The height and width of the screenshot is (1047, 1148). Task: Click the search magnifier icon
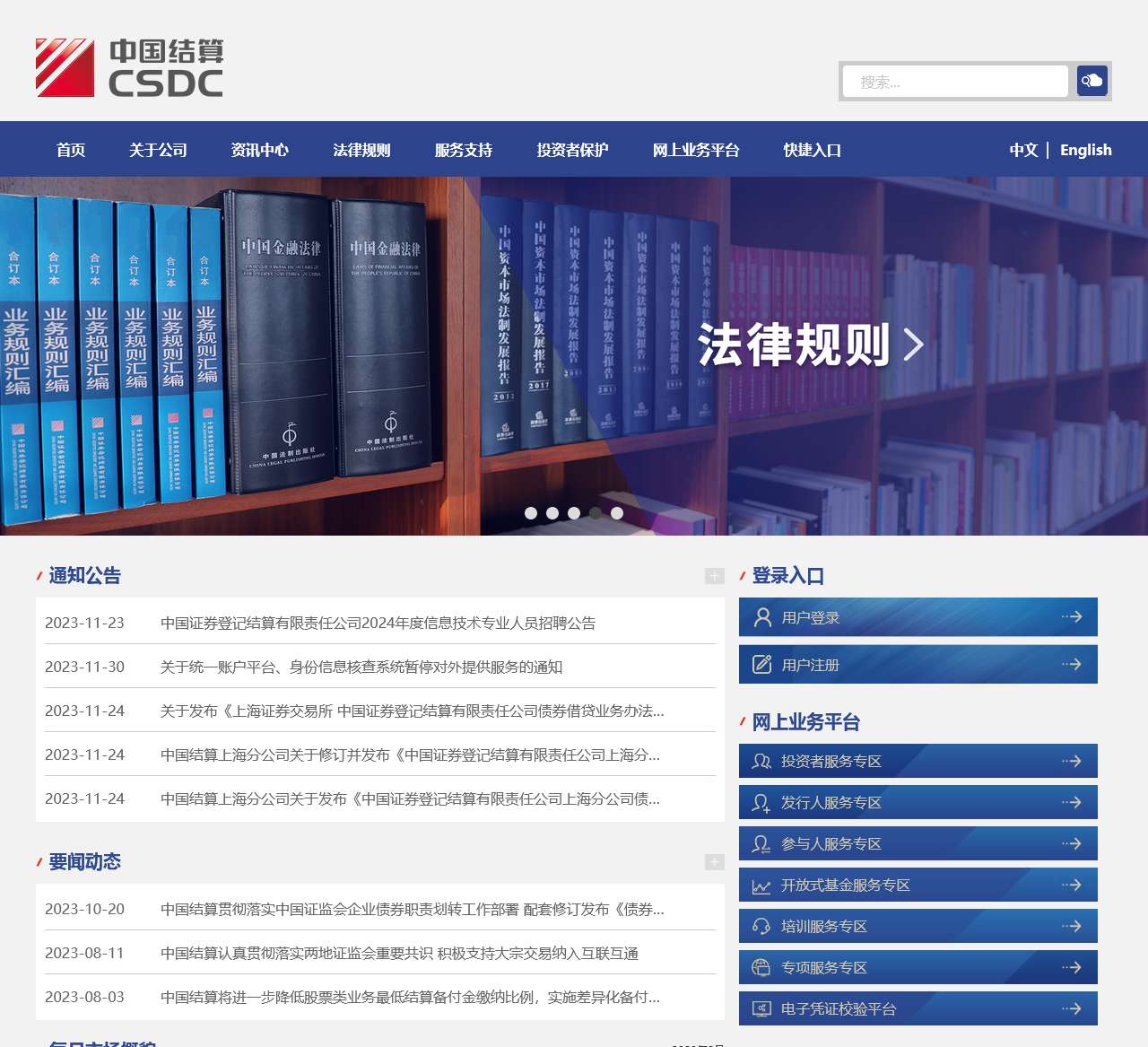pyautogui.click(x=1091, y=80)
